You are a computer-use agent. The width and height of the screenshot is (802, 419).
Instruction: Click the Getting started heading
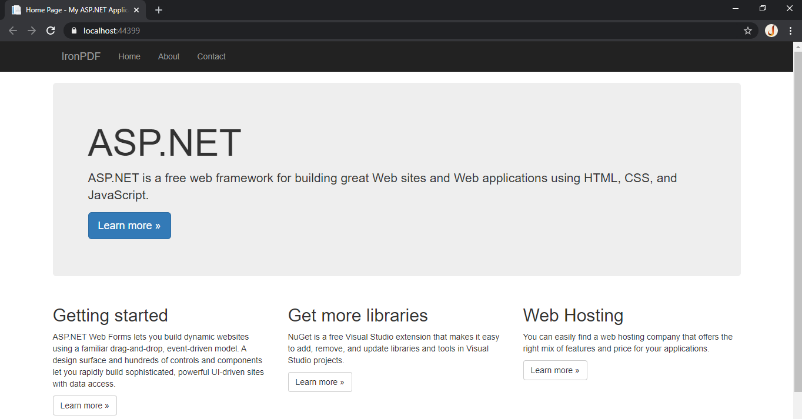pos(110,316)
